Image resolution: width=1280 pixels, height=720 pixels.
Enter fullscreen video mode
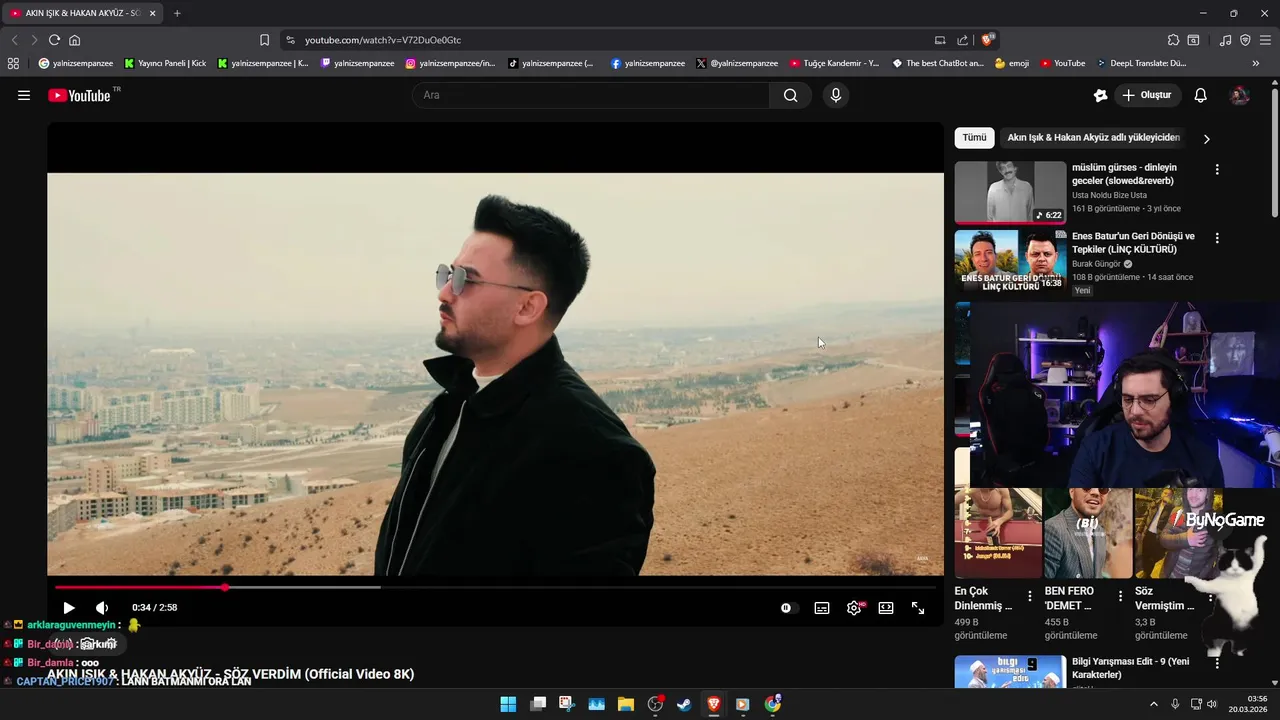pyautogui.click(x=918, y=608)
